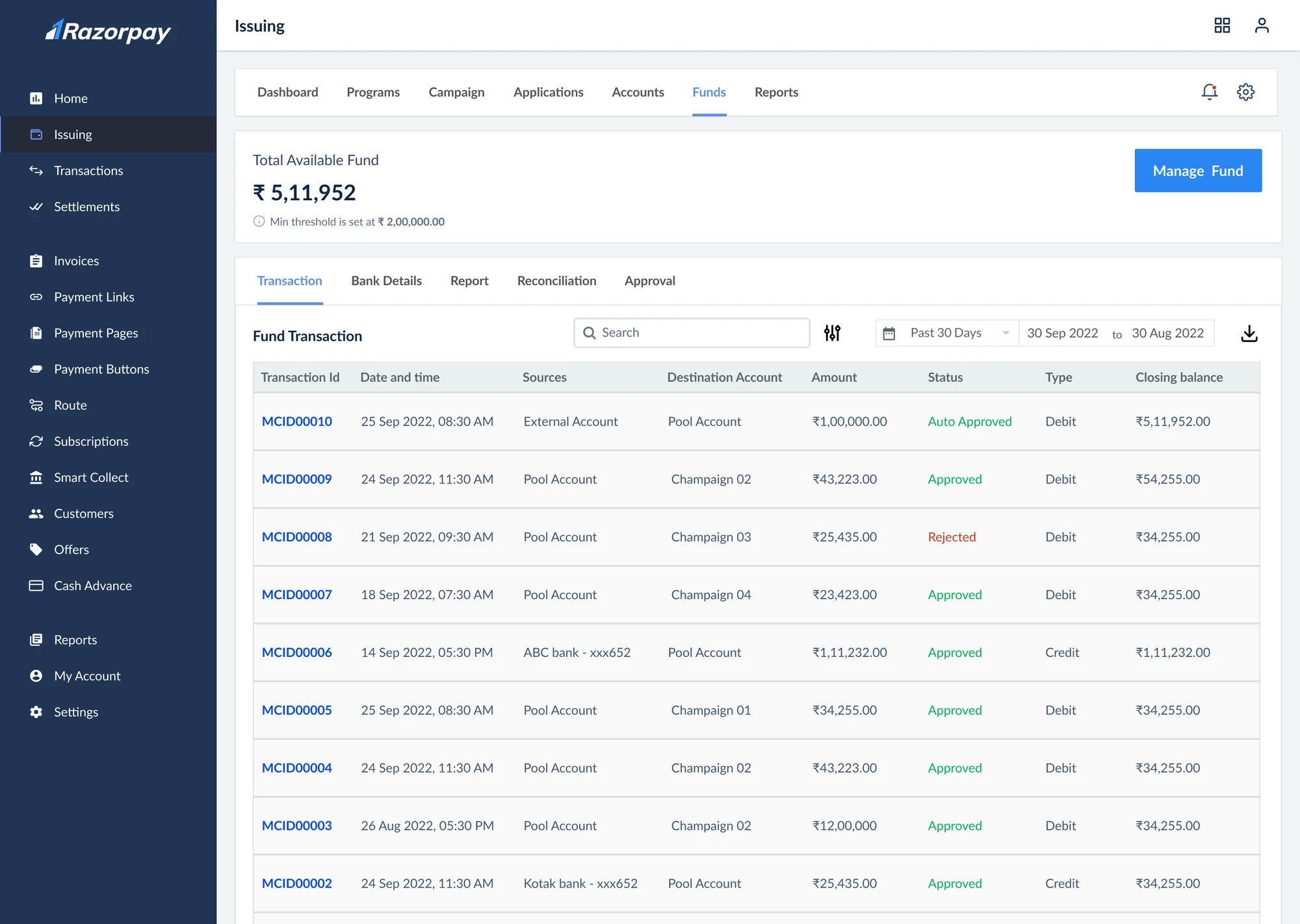Switch to the Accounts tab
Image resolution: width=1300 pixels, height=924 pixels.
tap(638, 92)
